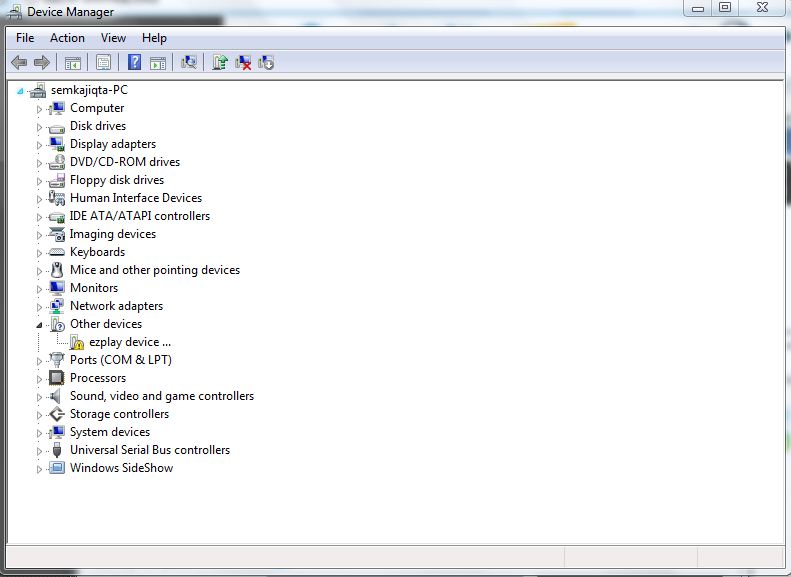791x577 pixels.
Task: Click the Uninstall device toolbar icon
Action: pyautogui.click(x=243, y=62)
